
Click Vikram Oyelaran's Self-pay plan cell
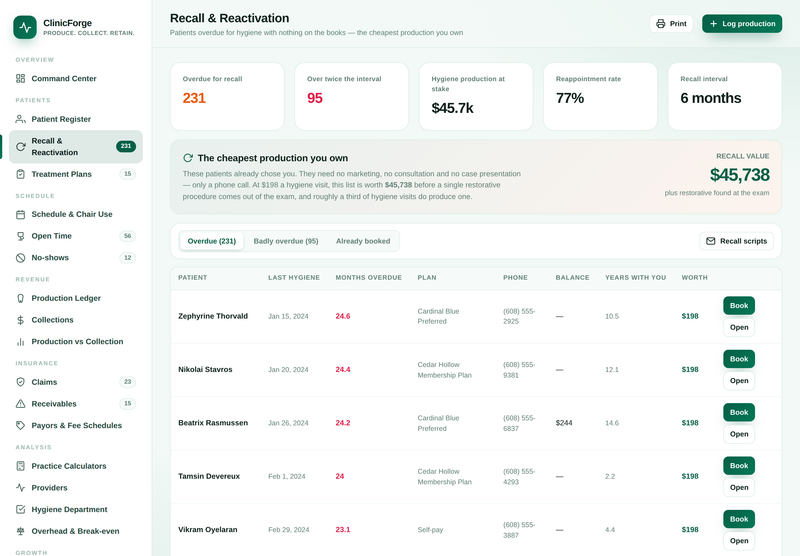tap(430, 530)
